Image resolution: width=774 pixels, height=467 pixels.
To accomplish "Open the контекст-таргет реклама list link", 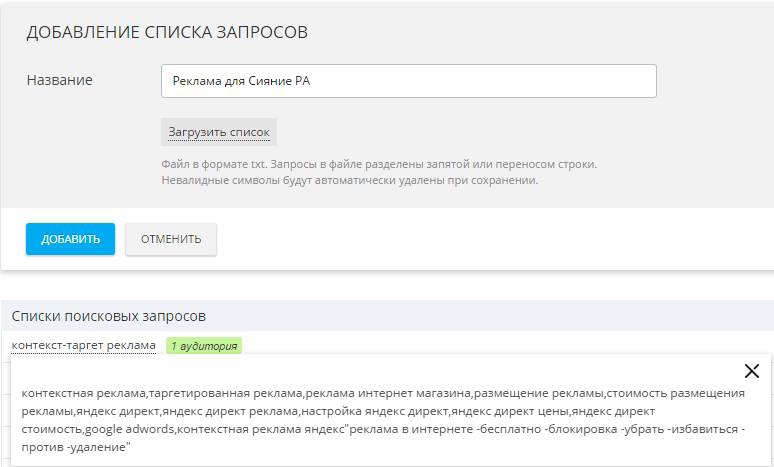I will (83, 345).
